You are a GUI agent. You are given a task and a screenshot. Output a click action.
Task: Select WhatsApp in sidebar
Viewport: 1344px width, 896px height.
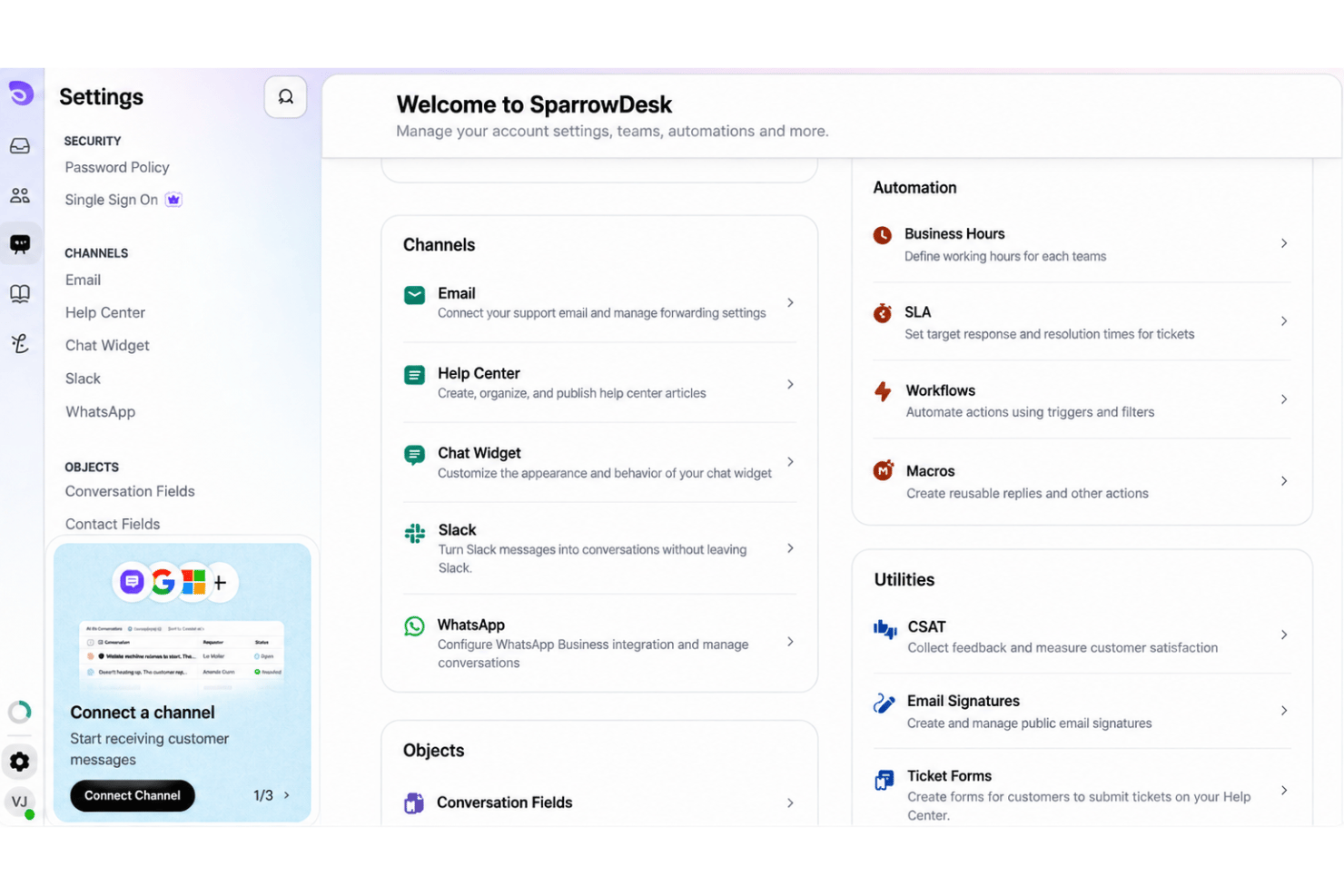coord(100,411)
